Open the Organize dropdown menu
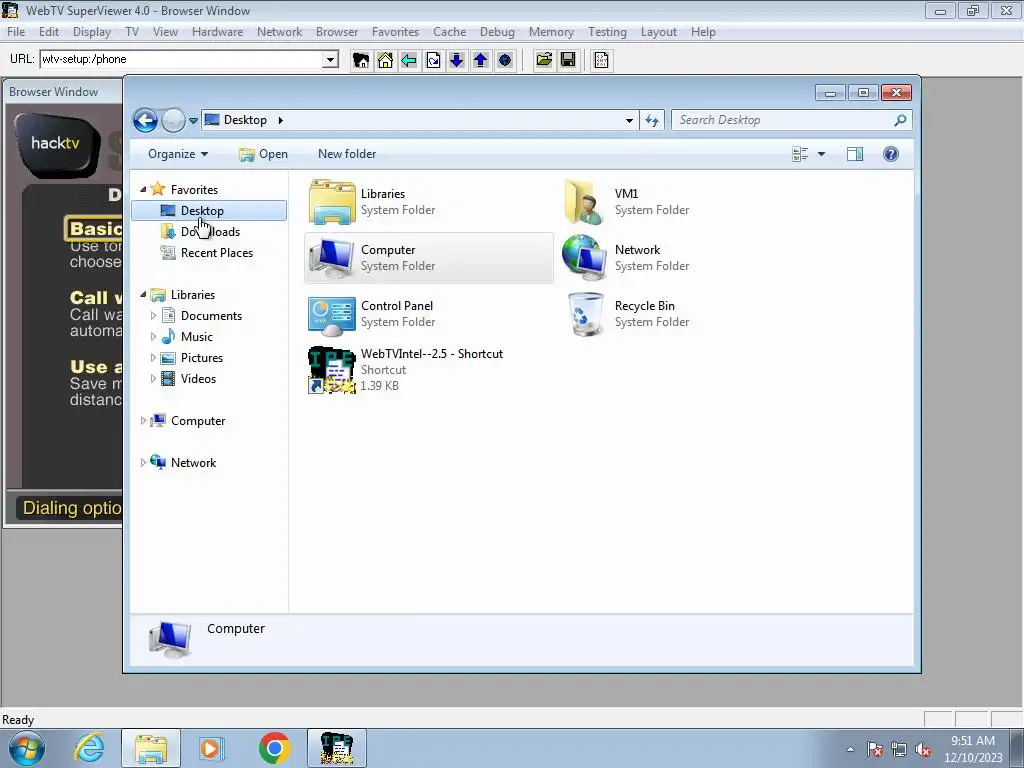This screenshot has height=768, width=1024. [x=178, y=154]
